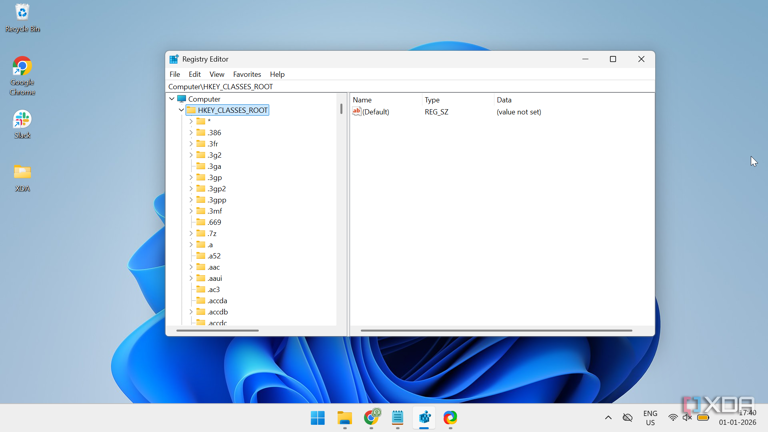Click the tree pane horizontal scrollbar

coord(217,331)
